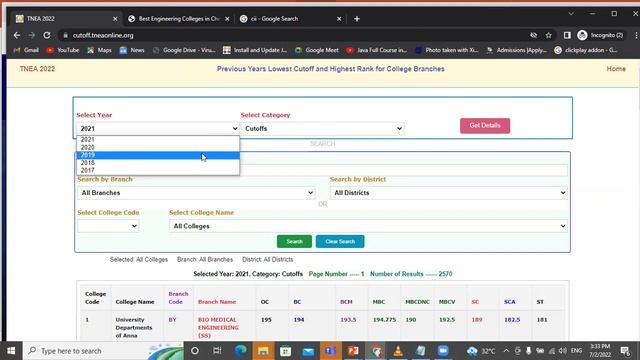Open PowerPoint from taskbar
Image resolution: width=640 pixels, height=360 pixels.
(353, 351)
